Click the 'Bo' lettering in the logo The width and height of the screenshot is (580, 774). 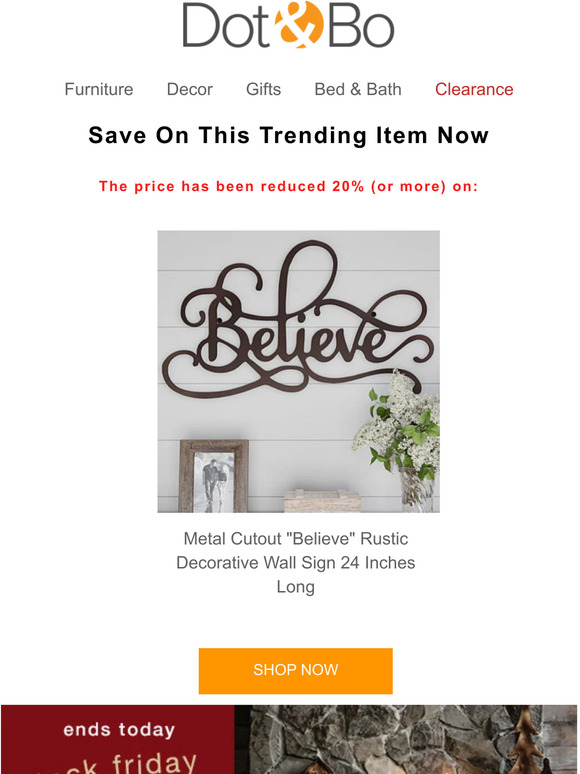click(x=361, y=26)
